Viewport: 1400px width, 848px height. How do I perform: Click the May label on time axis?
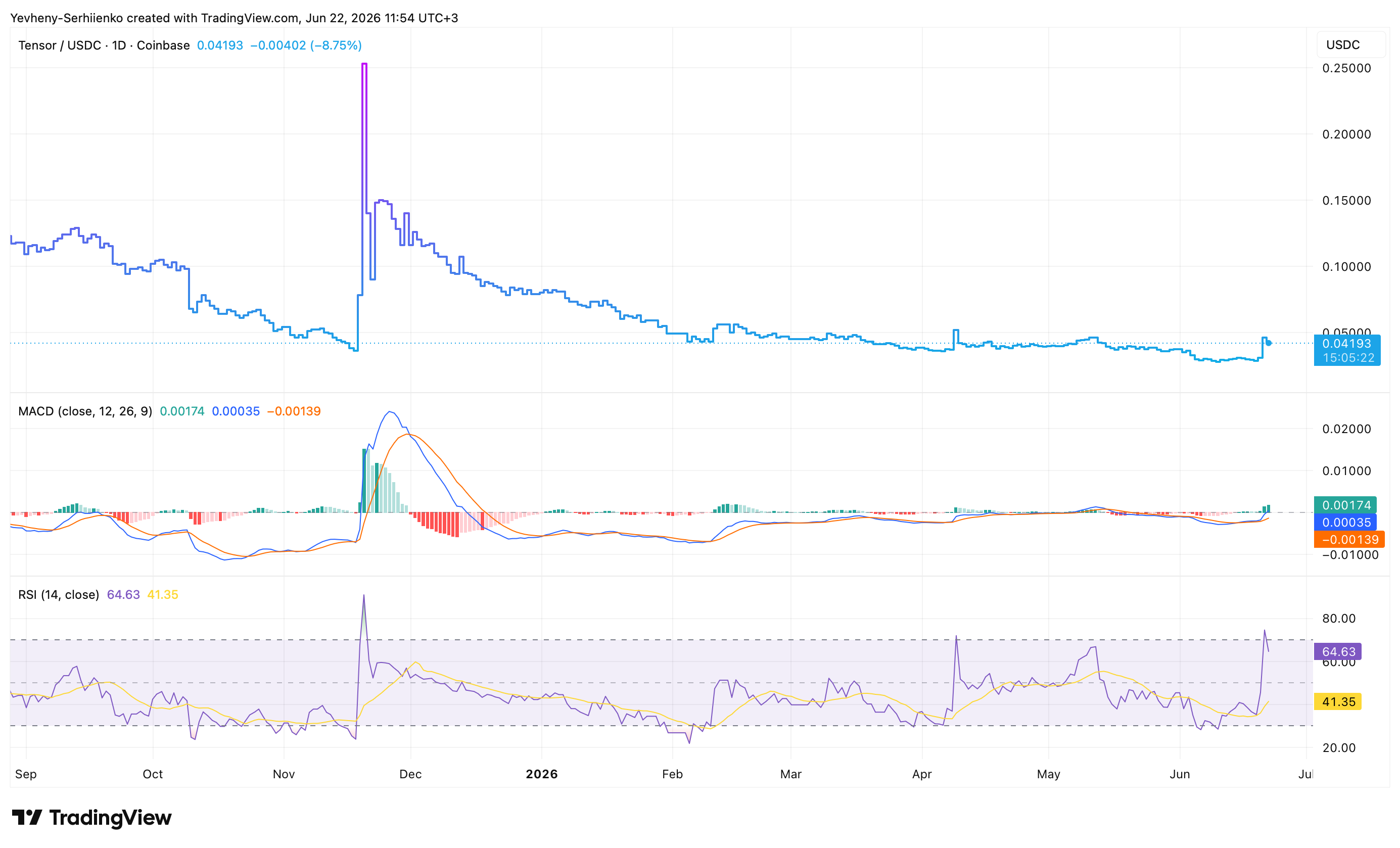pos(1048,774)
